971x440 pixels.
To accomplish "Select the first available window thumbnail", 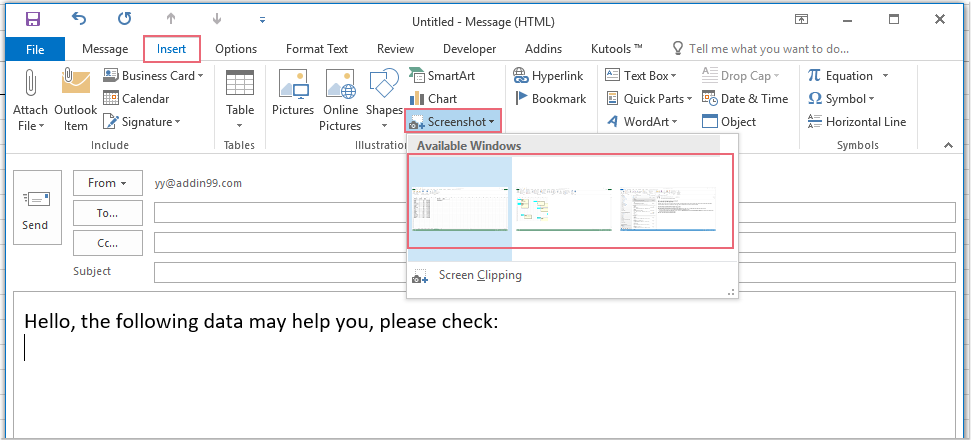I will [460, 208].
